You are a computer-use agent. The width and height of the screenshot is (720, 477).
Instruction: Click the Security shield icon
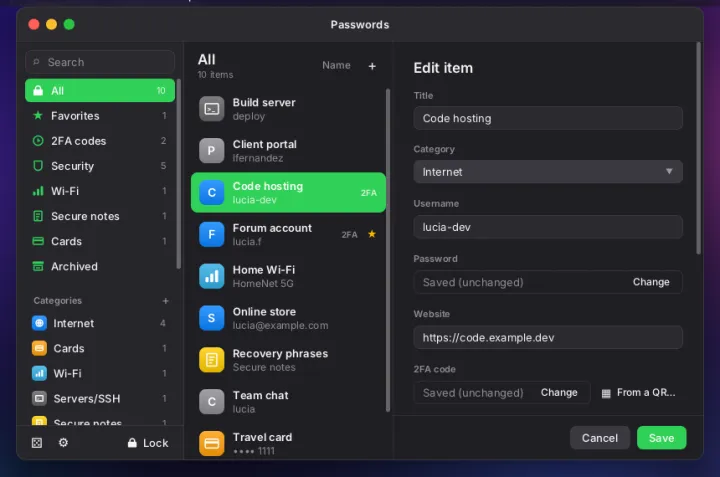(38, 166)
